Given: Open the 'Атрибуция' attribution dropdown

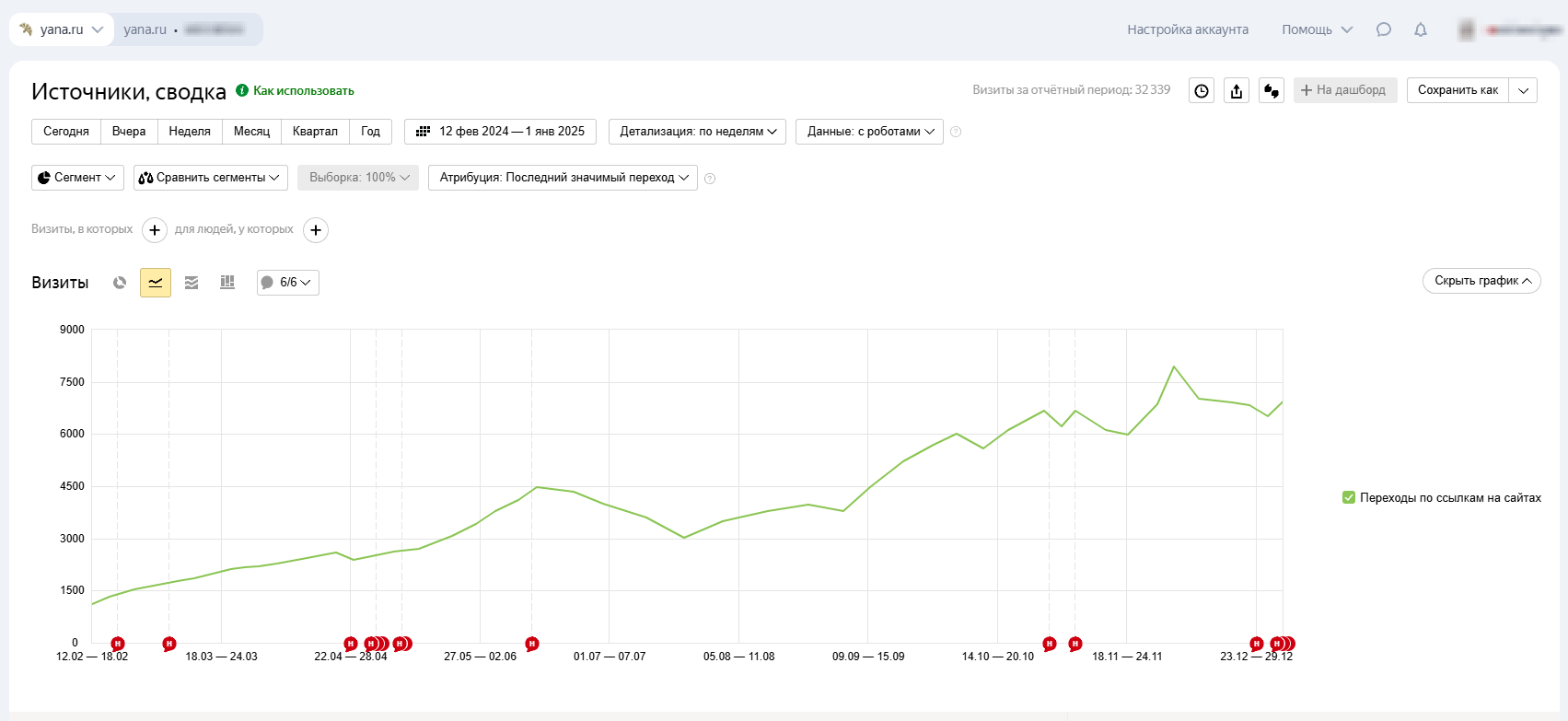Looking at the screenshot, I should click(563, 178).
